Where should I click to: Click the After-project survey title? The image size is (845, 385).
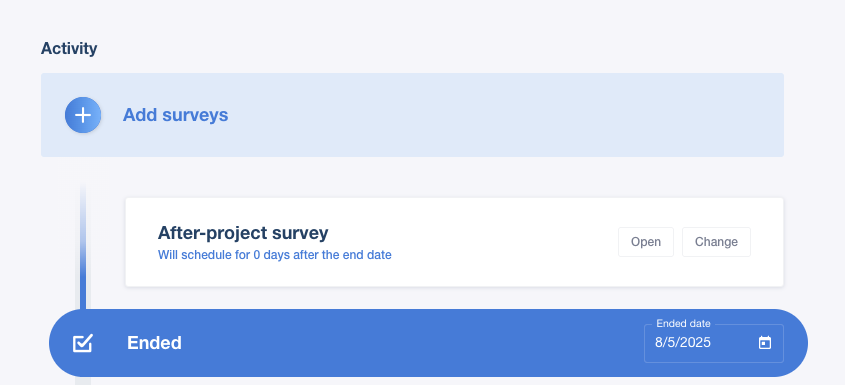243,233
